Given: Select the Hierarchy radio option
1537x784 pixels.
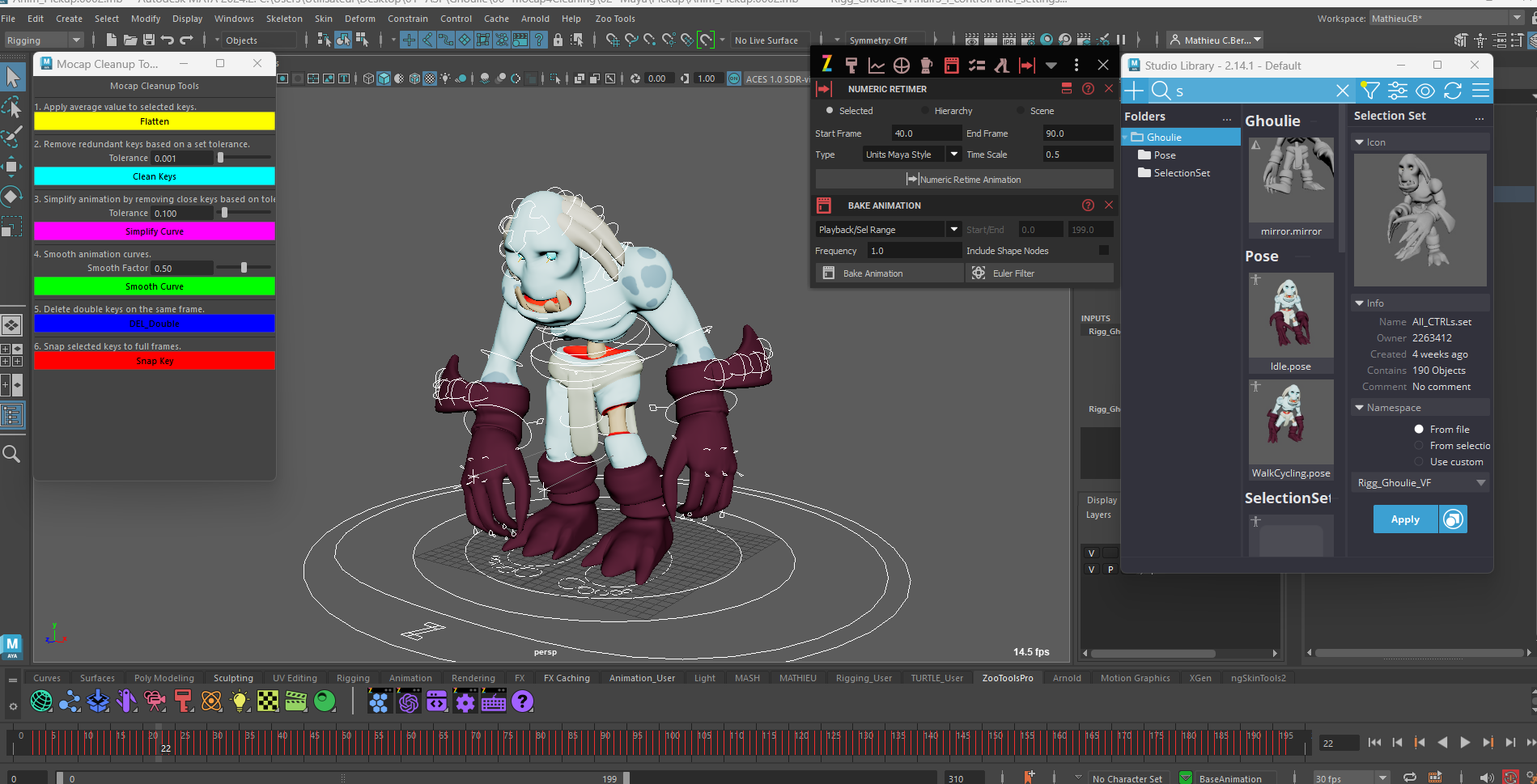Looking at the screenshot, I should tap(925, 111).
